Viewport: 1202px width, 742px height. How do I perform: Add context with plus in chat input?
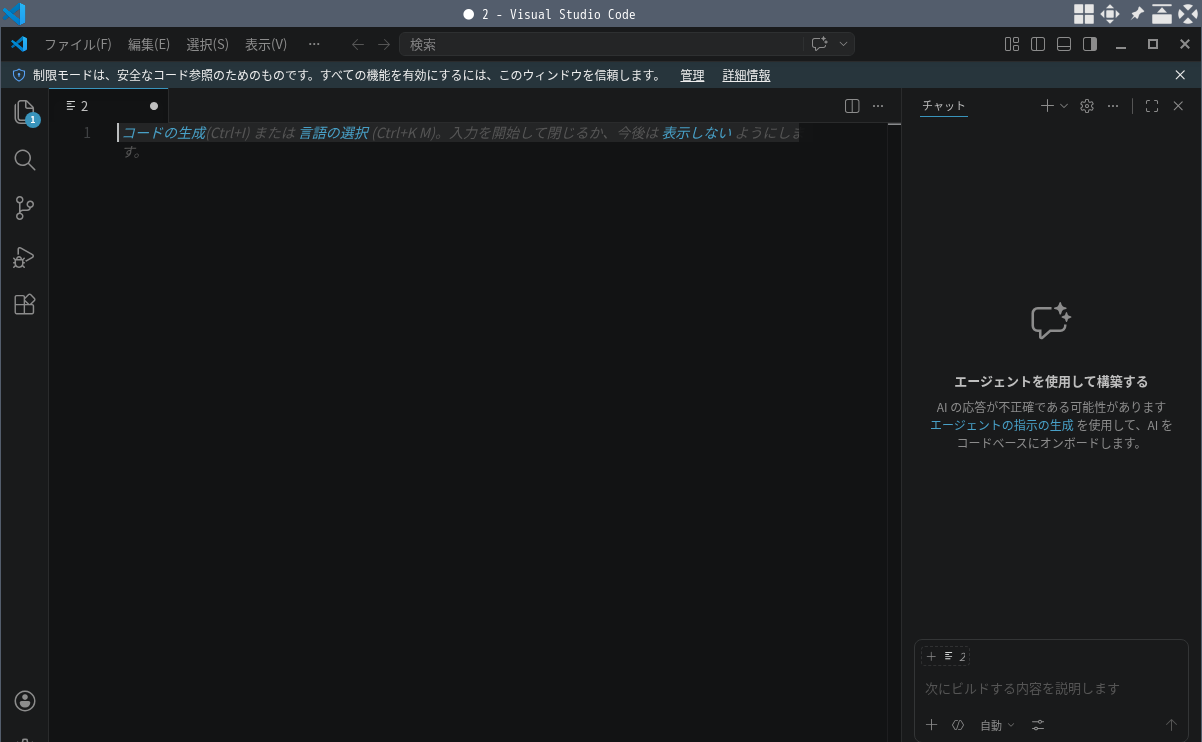pyautogui.click(x=931, y=725)
